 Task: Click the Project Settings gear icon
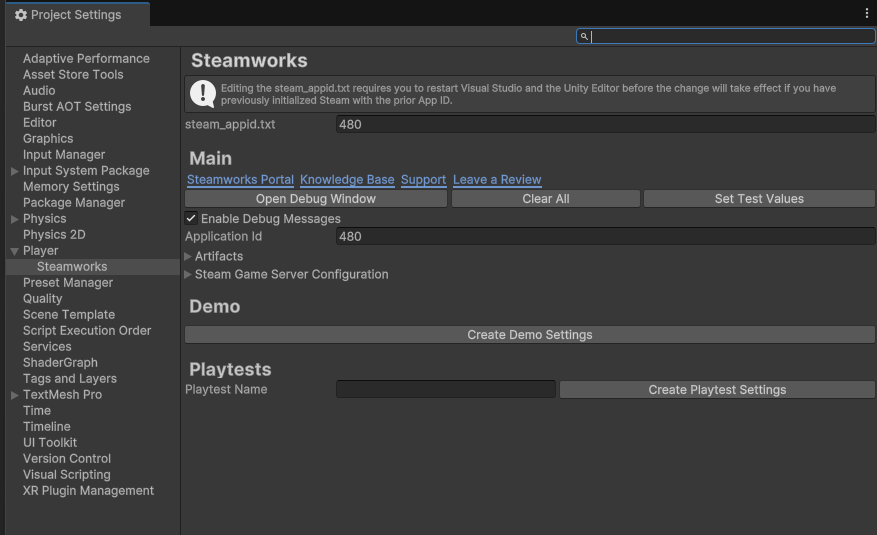21,15
